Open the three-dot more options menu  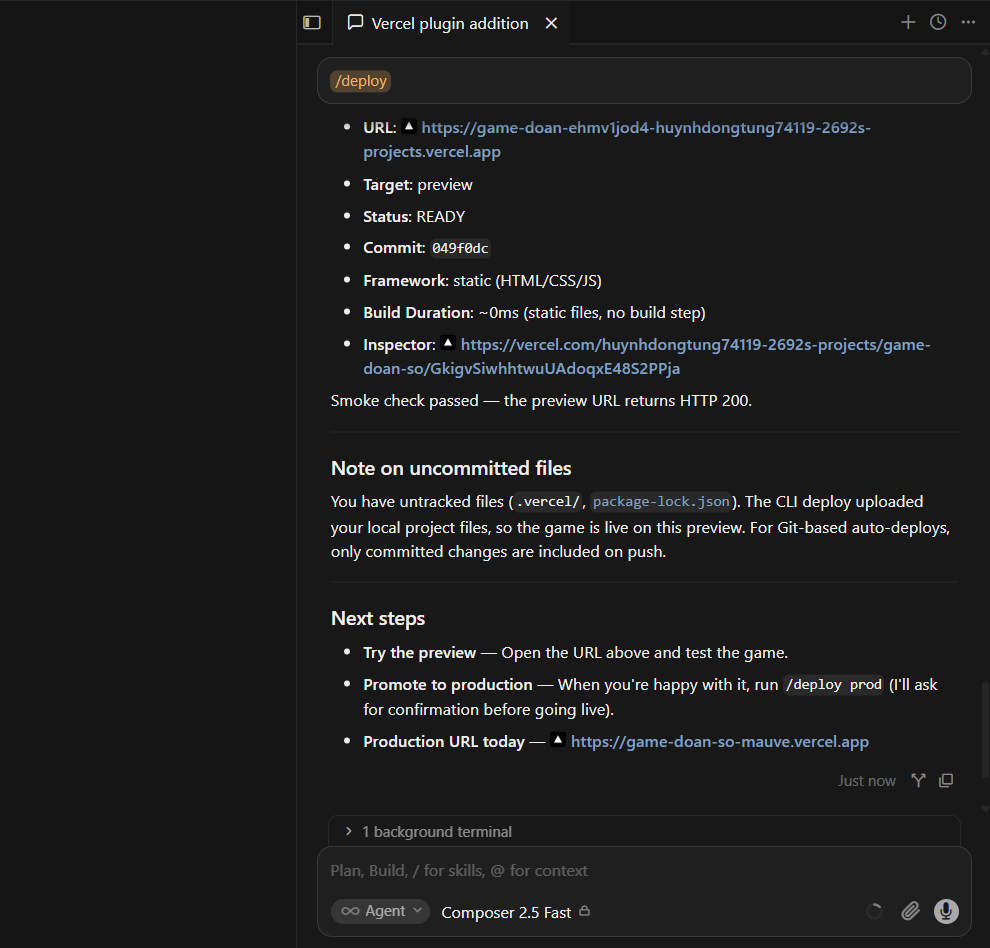[968, 23]
